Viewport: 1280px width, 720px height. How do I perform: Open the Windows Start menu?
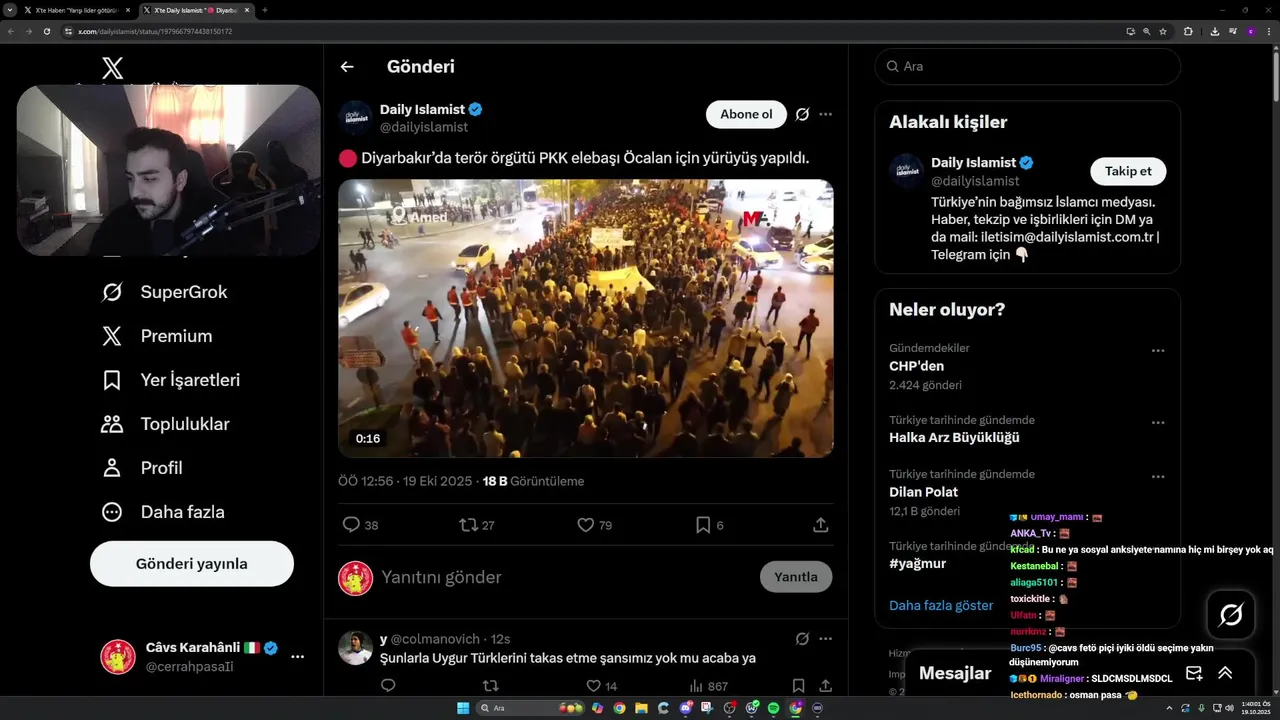(463, 708)
